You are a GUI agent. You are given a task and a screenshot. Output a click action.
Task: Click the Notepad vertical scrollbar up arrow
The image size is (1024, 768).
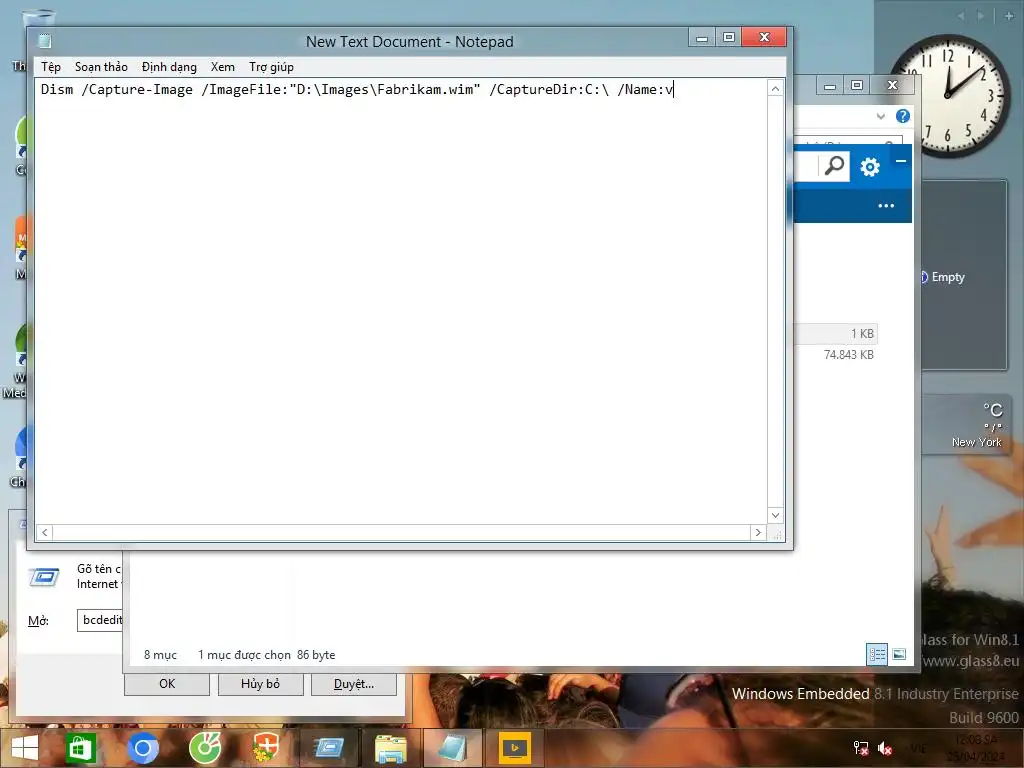(x=775, y=89)
